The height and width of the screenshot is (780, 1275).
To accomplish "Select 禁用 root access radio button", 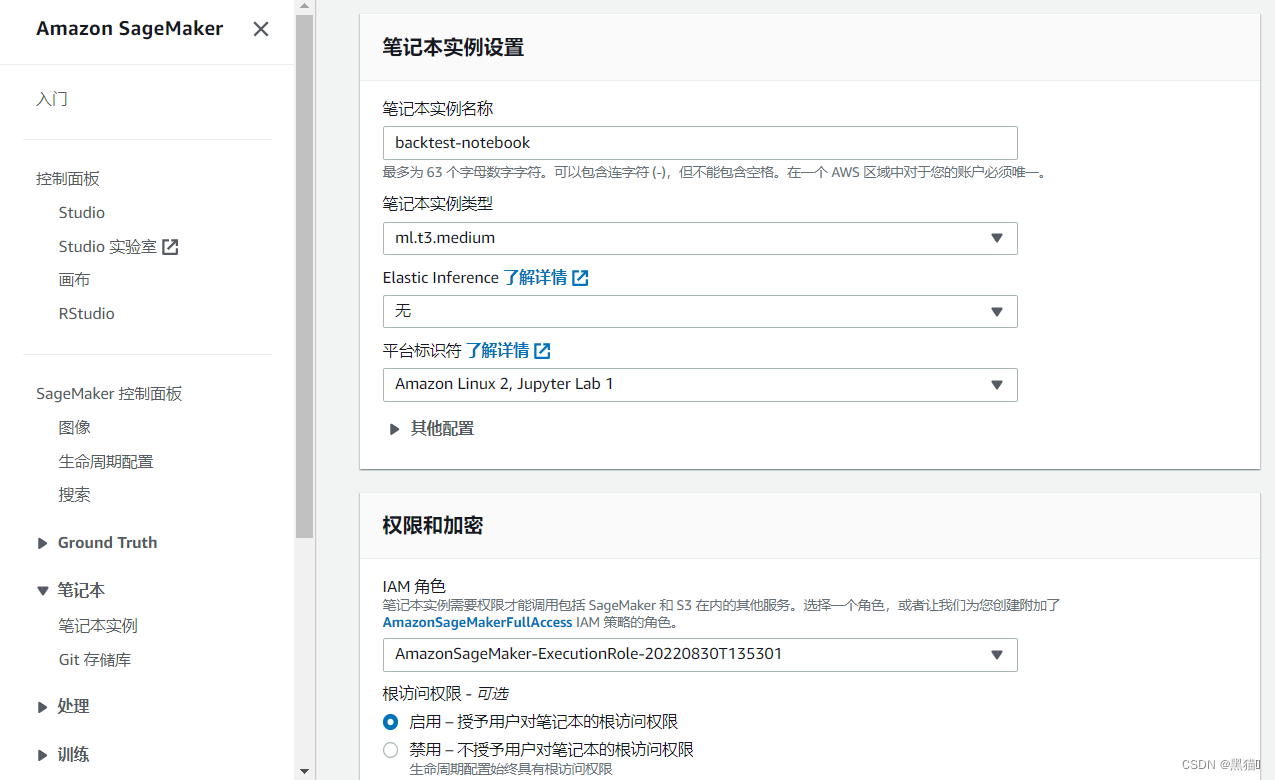I will [391, 750].
